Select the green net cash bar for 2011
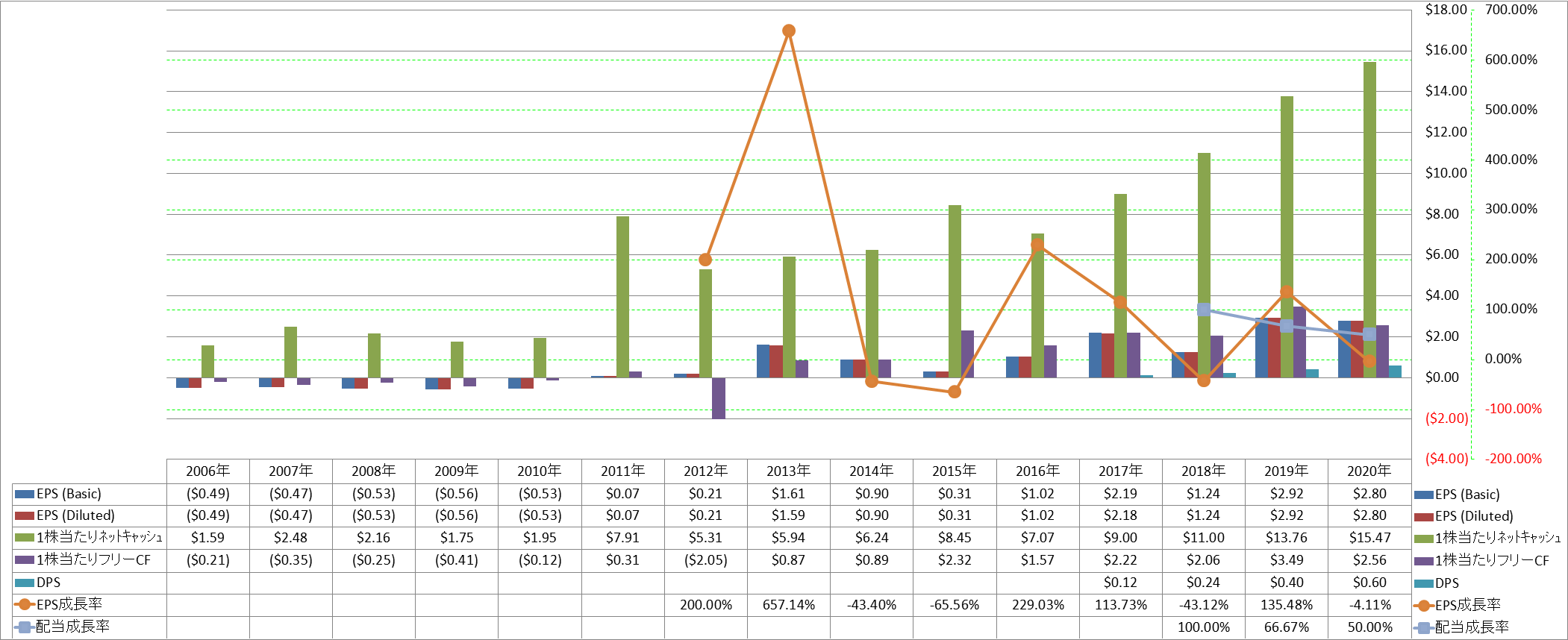This screenshot has width=1568, height=640. tap(622, 297)
